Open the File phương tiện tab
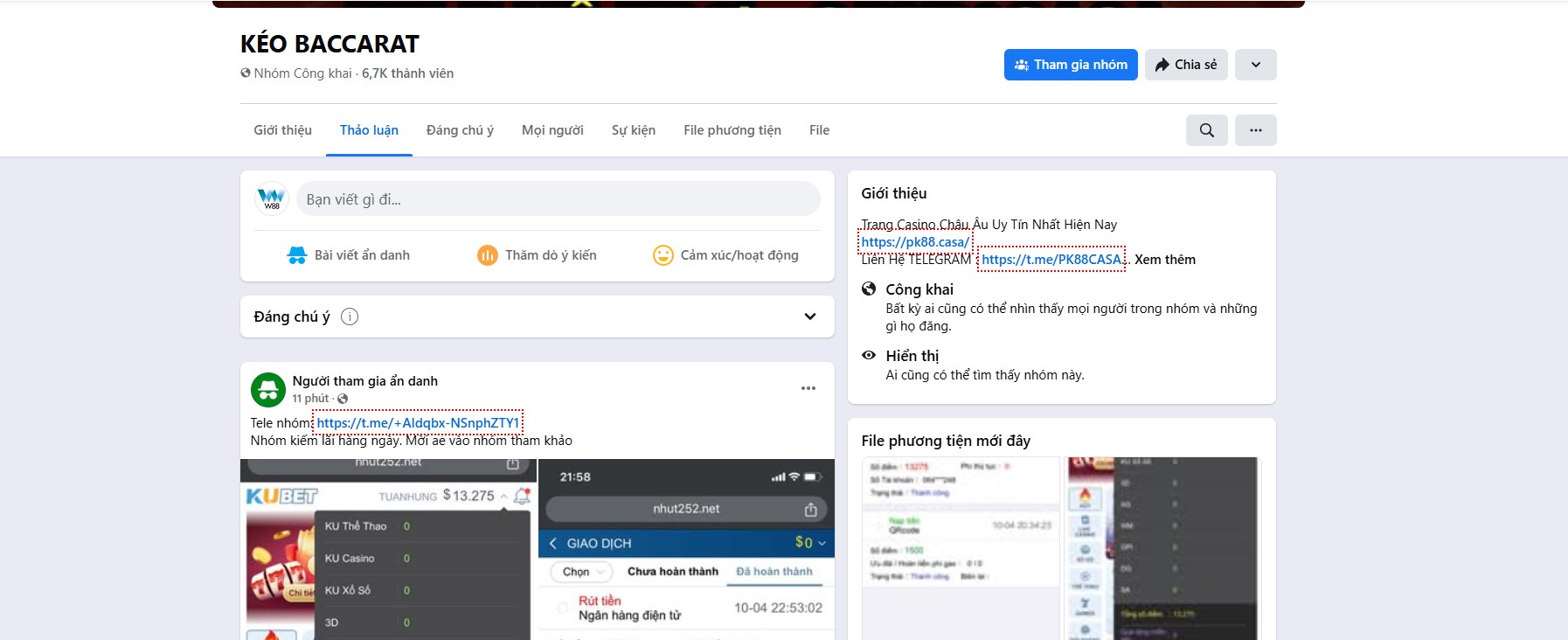1568x640 pixels. [732, 130]
